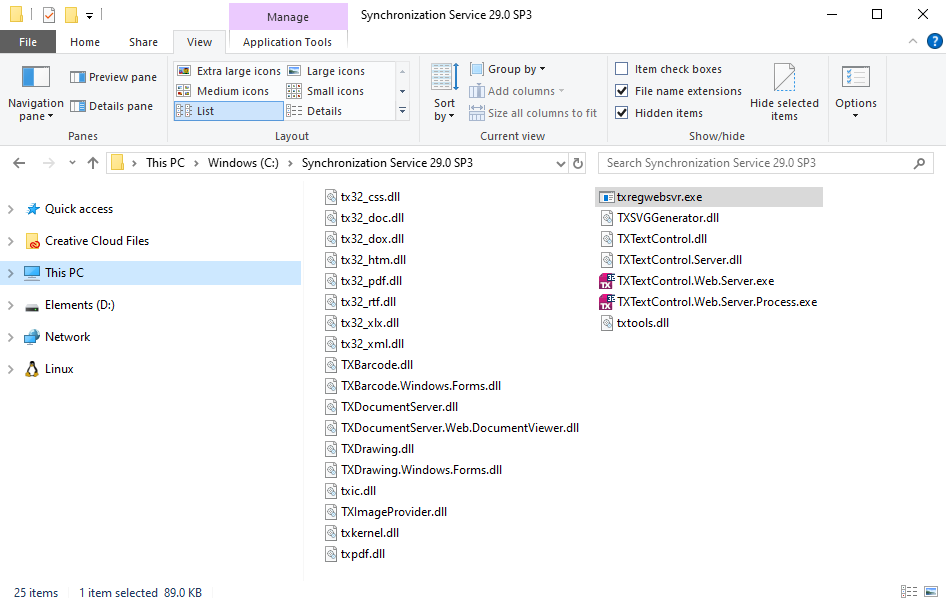This screenshot has width=946, height=604.
Task: Click Hide selected items
Action: [x=784, y=93]
